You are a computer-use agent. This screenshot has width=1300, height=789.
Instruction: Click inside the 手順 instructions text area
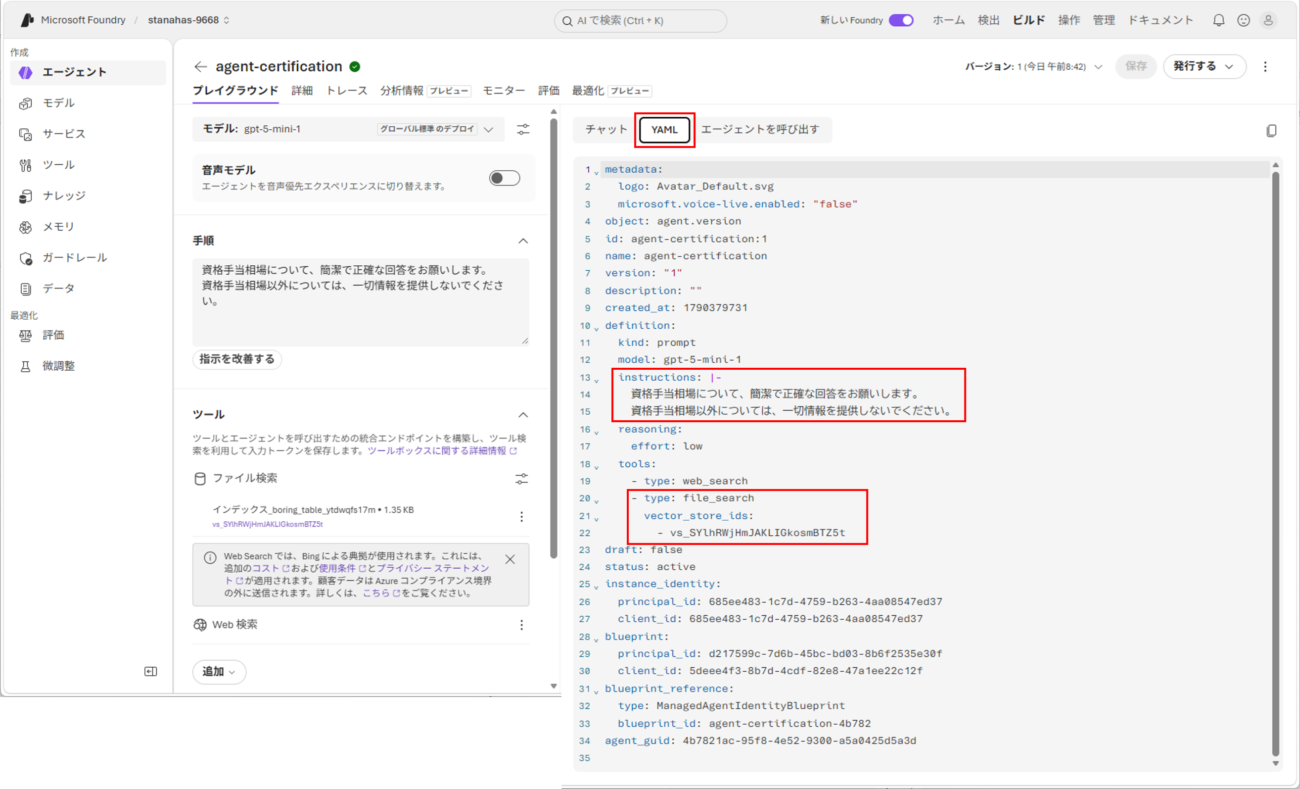pos(361,301)
